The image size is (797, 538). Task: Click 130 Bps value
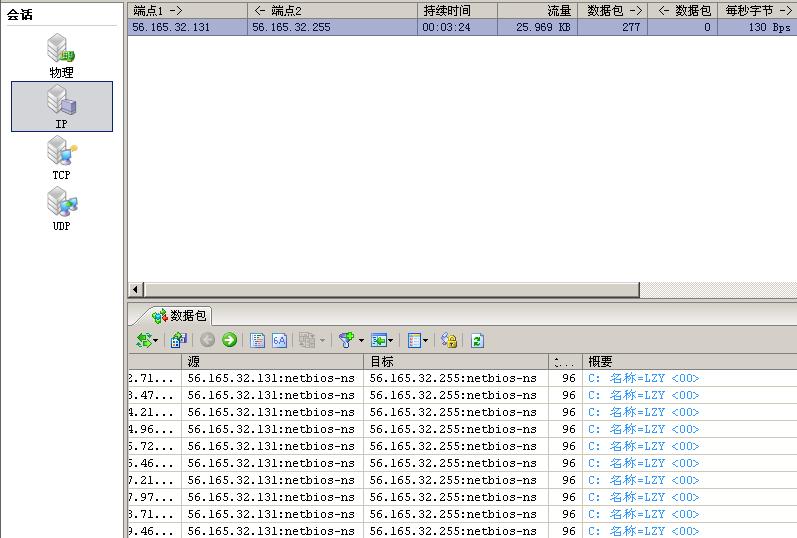point(769,27)
